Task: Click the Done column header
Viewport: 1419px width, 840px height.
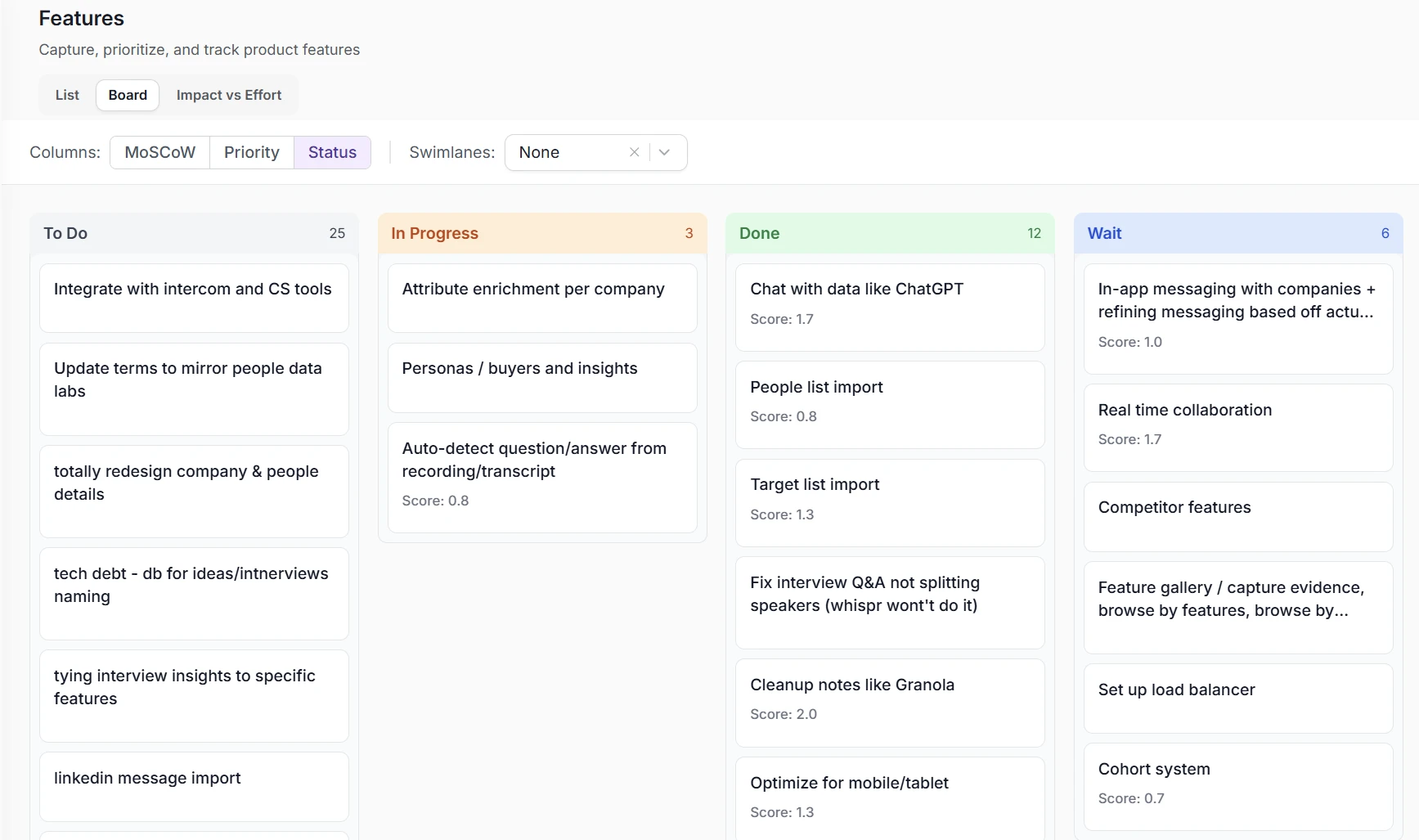Action: pos(890,233)
